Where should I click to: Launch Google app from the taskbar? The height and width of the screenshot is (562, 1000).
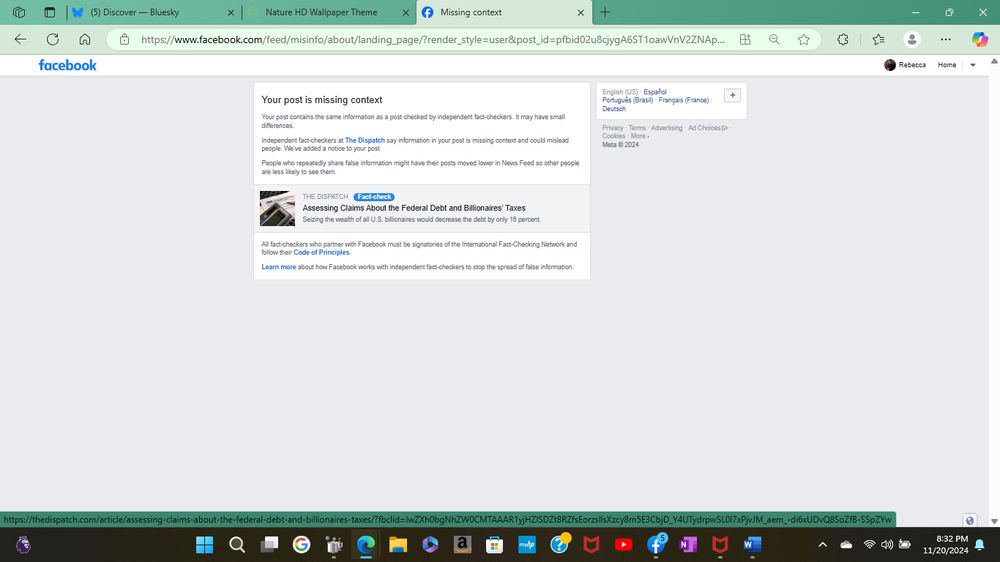[302, 545]
